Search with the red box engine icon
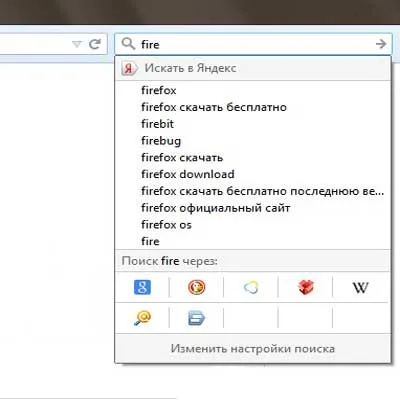This screenshot has width=400, height=400. pyautogui.click(x=305, y=287)
